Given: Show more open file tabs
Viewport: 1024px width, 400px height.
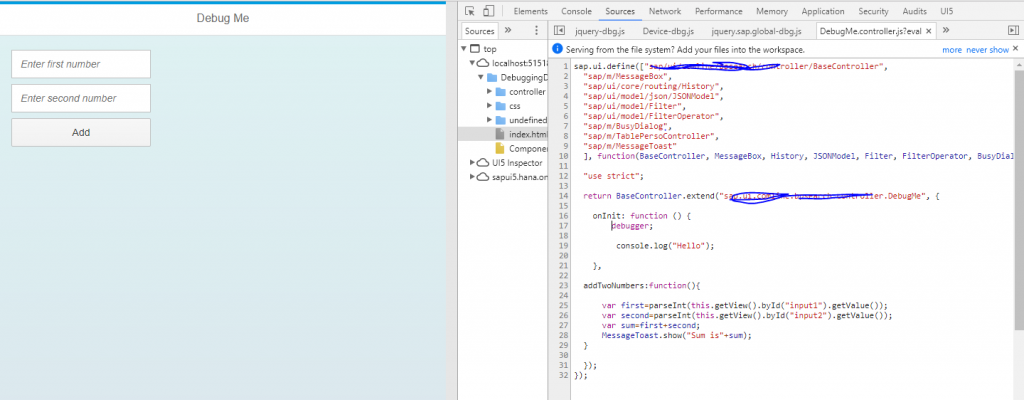Looking at the screenshot, I should point(946,30).
